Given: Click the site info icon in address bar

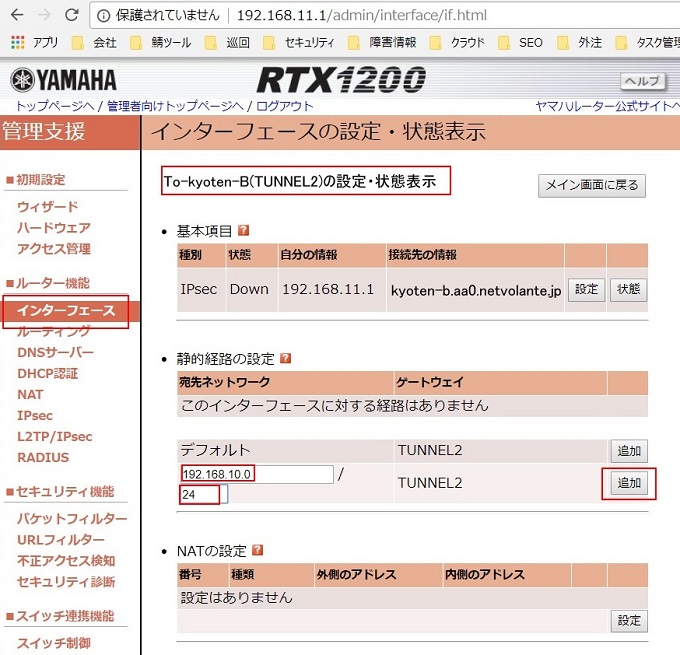Looking at the screenshot, I should tap(103, 16).
